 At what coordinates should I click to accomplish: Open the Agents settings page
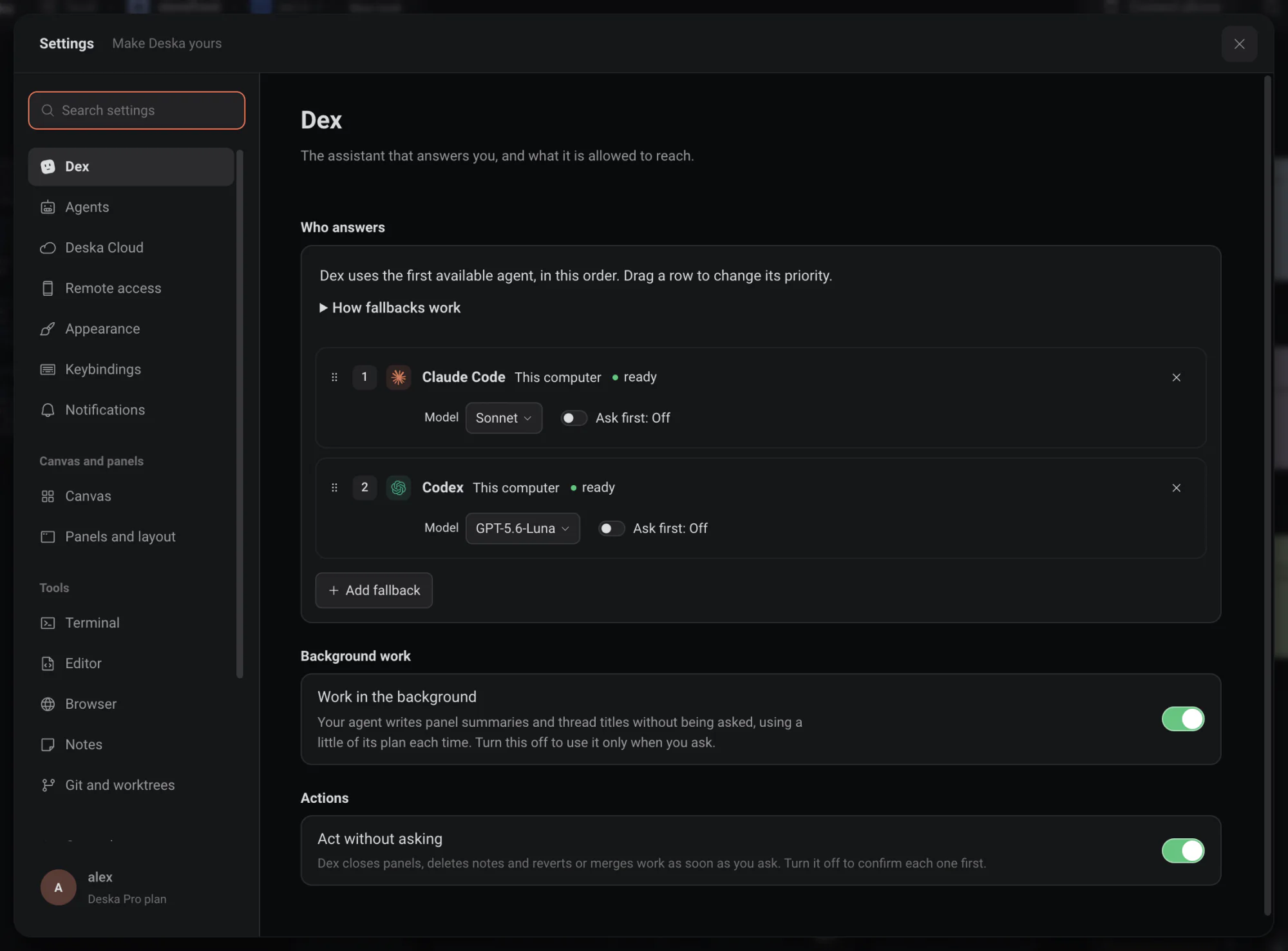pos(131,207)
